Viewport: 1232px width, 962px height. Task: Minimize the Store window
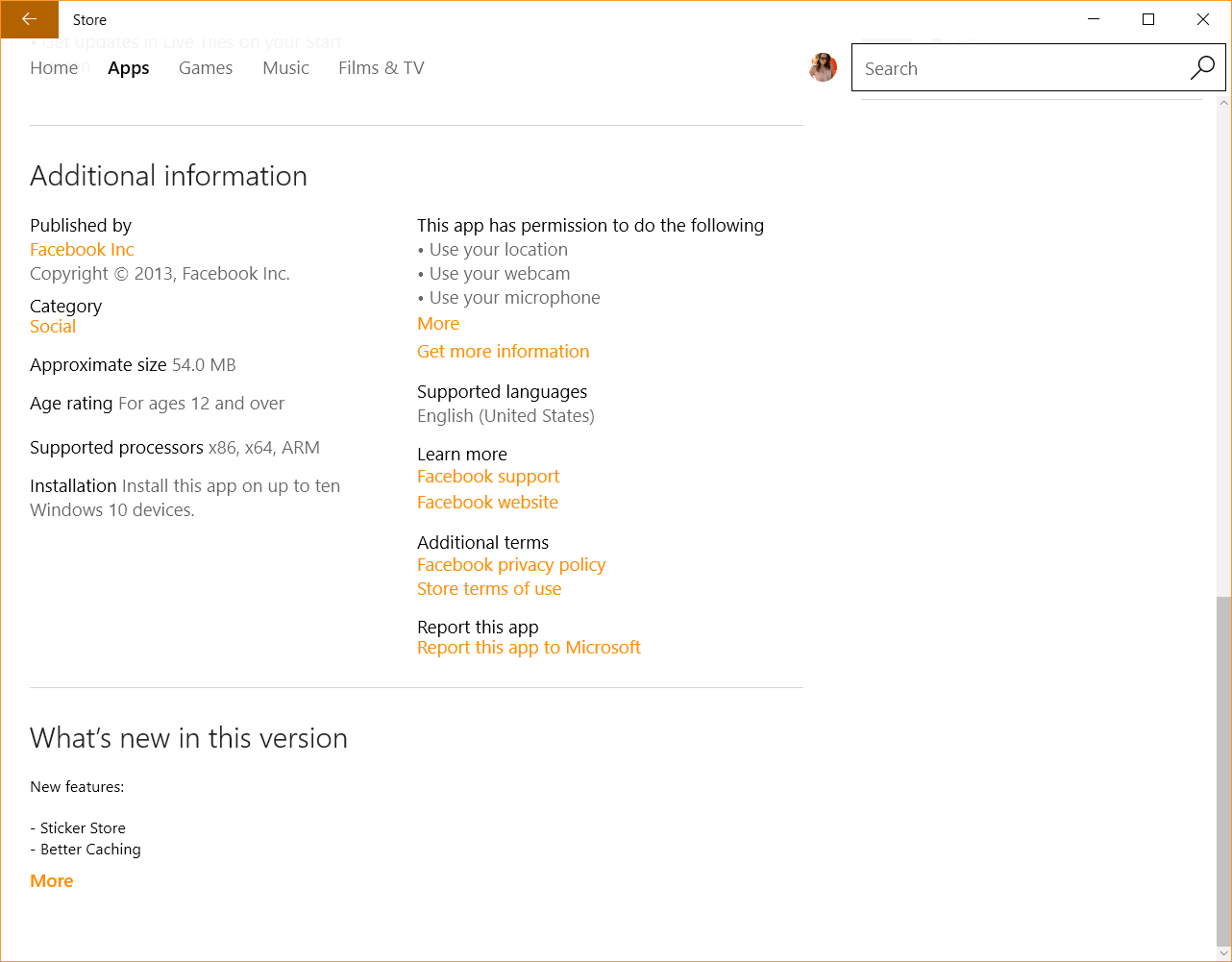click(1094, 19)
